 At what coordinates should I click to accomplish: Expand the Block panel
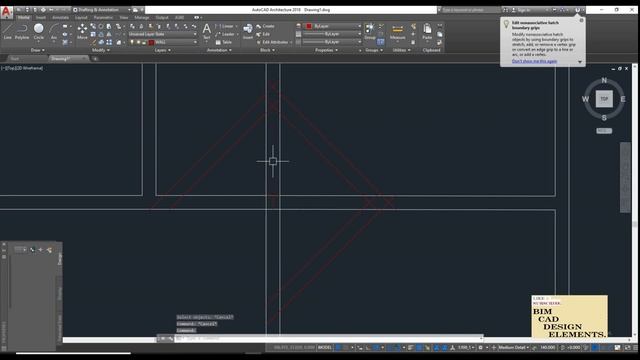267,50
